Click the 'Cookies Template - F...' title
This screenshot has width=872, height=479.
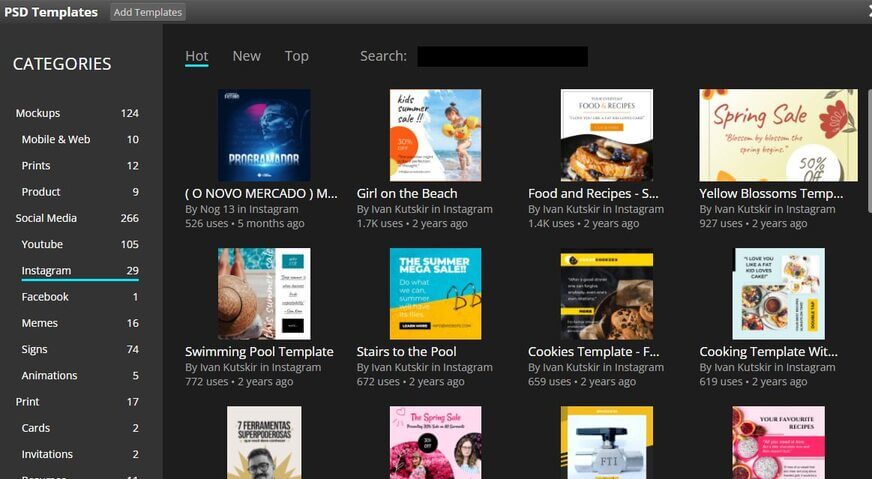593,352
